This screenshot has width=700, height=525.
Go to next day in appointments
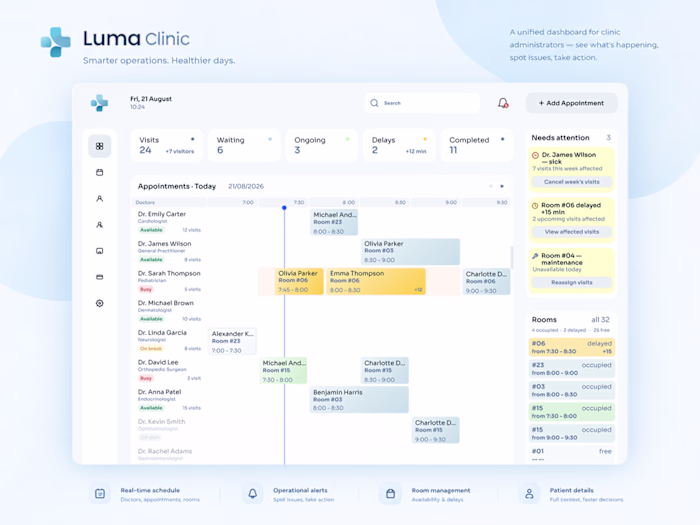502,186
